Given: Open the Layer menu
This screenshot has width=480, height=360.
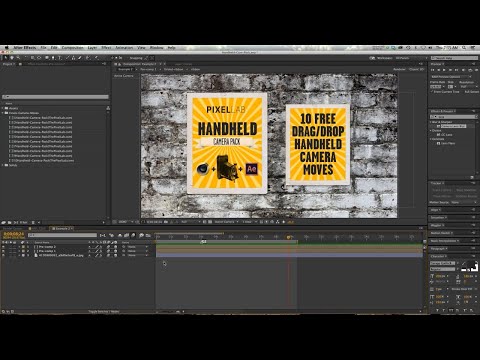Looking at the screenshot, I should click(x=92, y=48).
